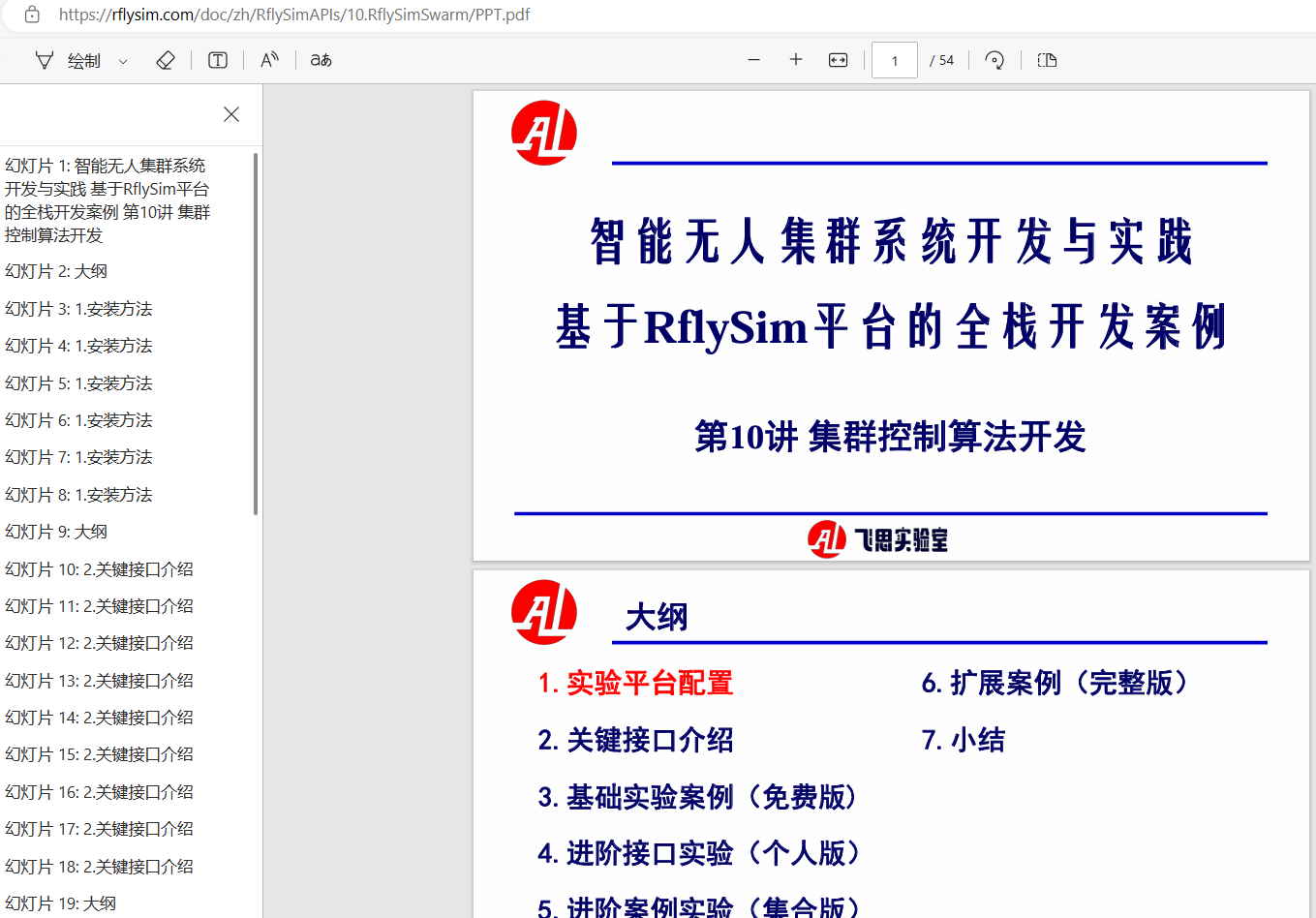Zoom out with the minus button

tap(754, 60)
